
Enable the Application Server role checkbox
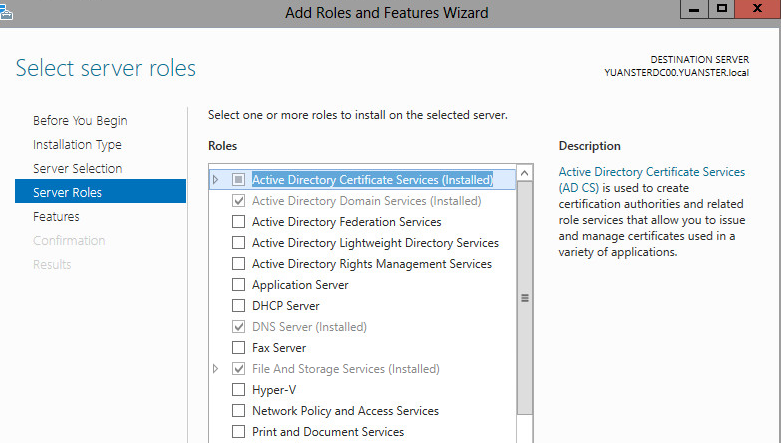pyautogui.click(x=239, y=285)
